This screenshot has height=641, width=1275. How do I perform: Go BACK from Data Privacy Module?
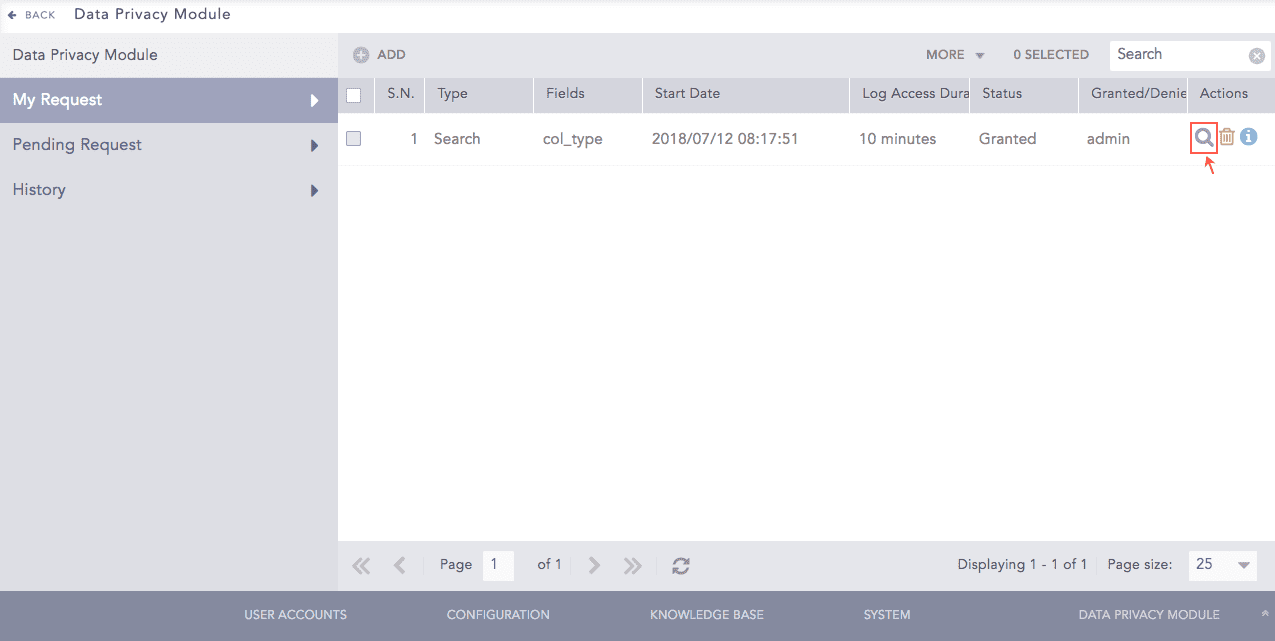32,15
